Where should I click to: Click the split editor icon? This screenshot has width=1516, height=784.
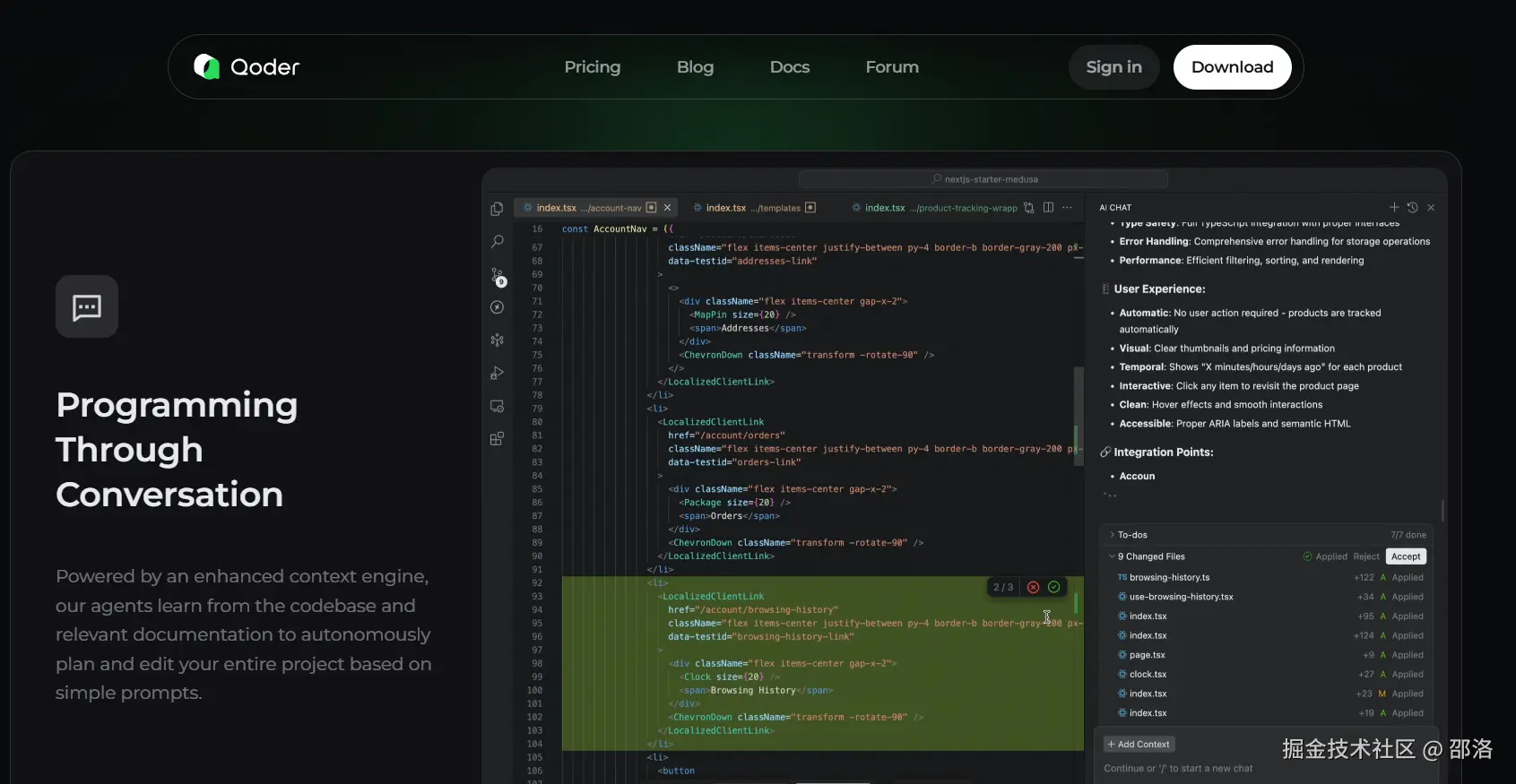click(x=1048, y=208)
